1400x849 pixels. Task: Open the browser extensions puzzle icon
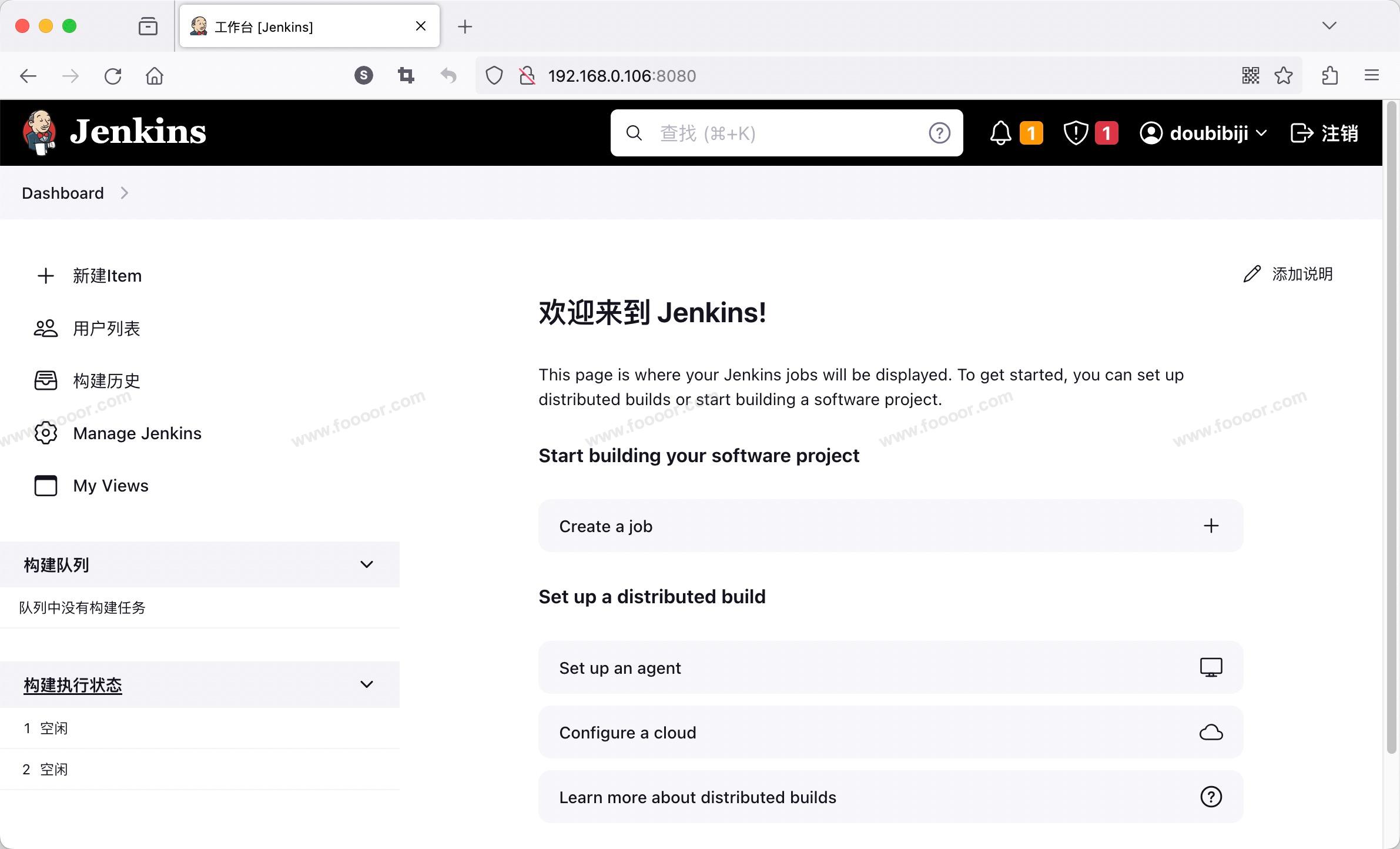click(1329, 75)
